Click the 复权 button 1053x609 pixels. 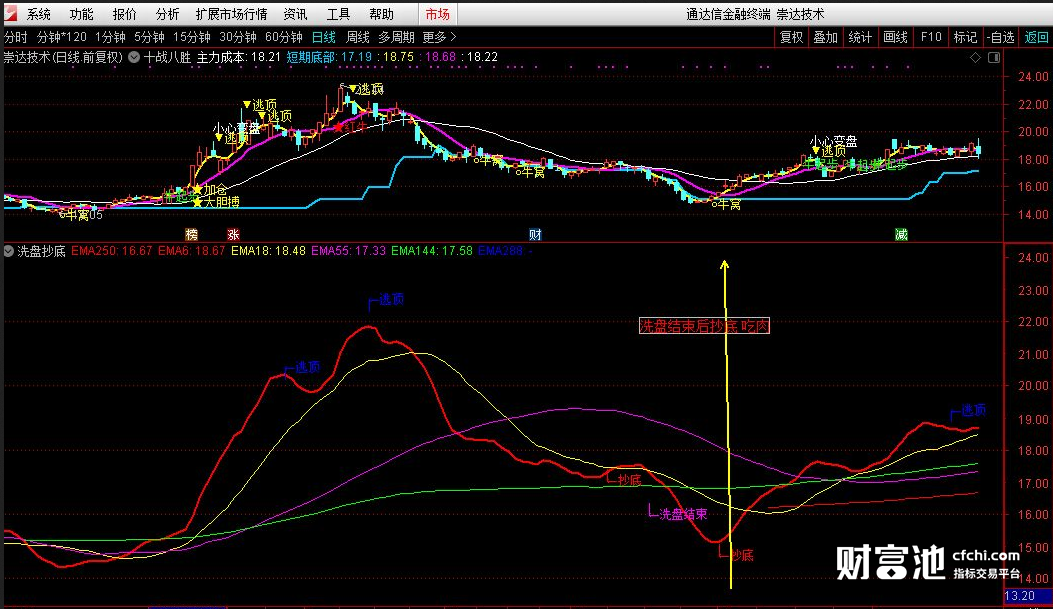[x=791, y=37]
